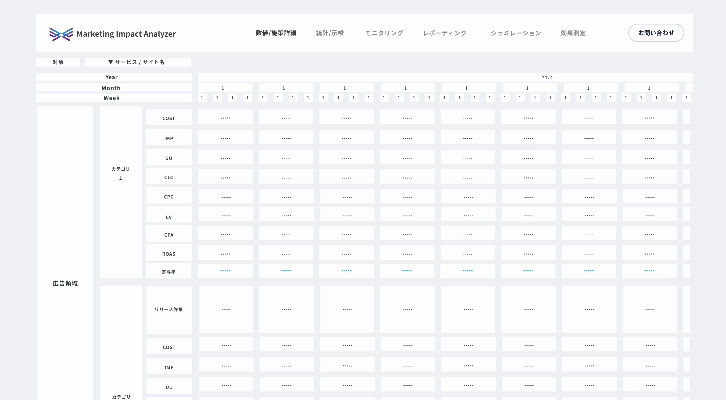Select the CPC metric row label

point(169,195)
